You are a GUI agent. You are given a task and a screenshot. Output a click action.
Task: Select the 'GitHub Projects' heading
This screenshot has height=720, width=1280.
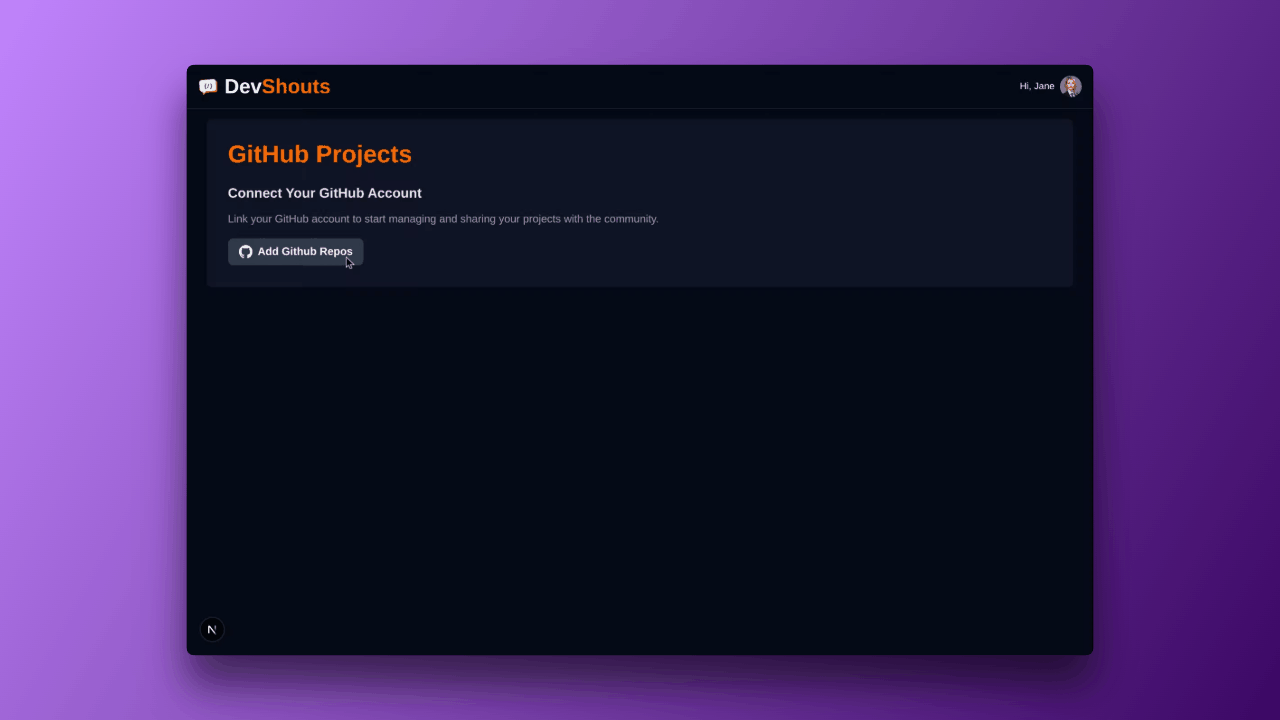pyautogui.click(x=320, y=154)
